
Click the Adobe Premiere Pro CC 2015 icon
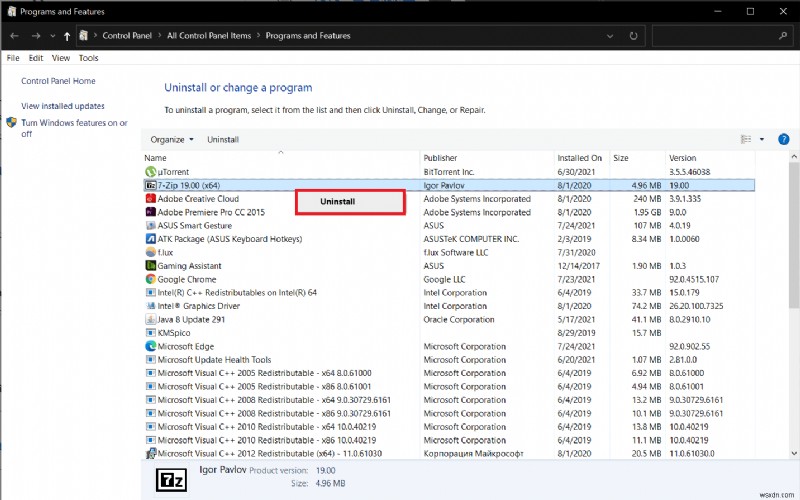[x=151, y=212]
